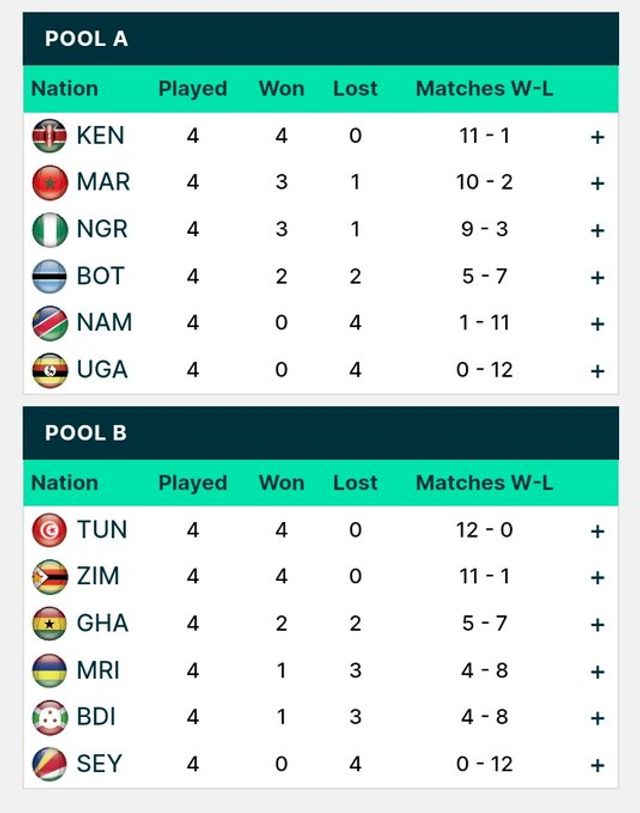Click the Kenya flag icon
This screenshot has width=640, height=813.
(x=49, y=136)
